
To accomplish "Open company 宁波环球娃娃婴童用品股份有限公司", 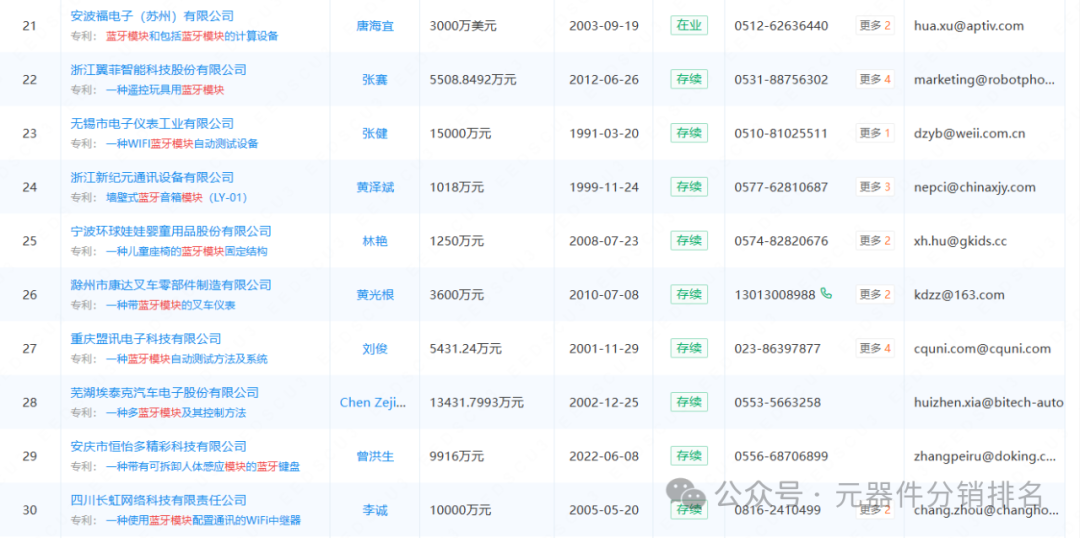I will (x=171, y=231).
